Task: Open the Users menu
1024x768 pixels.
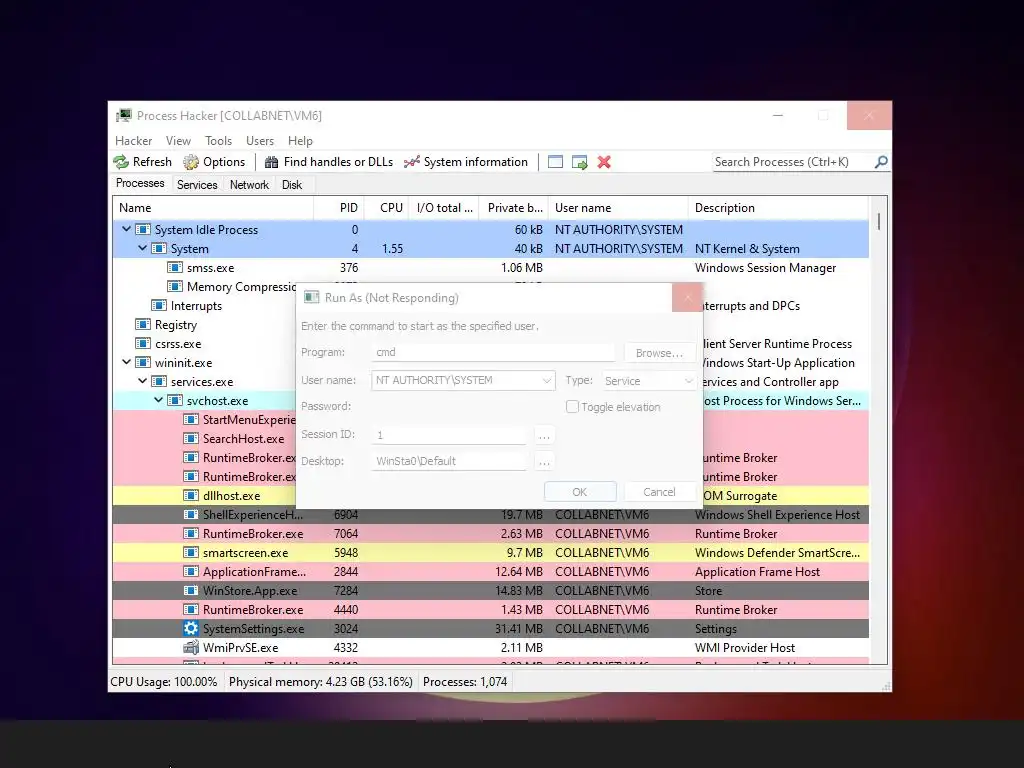Action: 260,141
